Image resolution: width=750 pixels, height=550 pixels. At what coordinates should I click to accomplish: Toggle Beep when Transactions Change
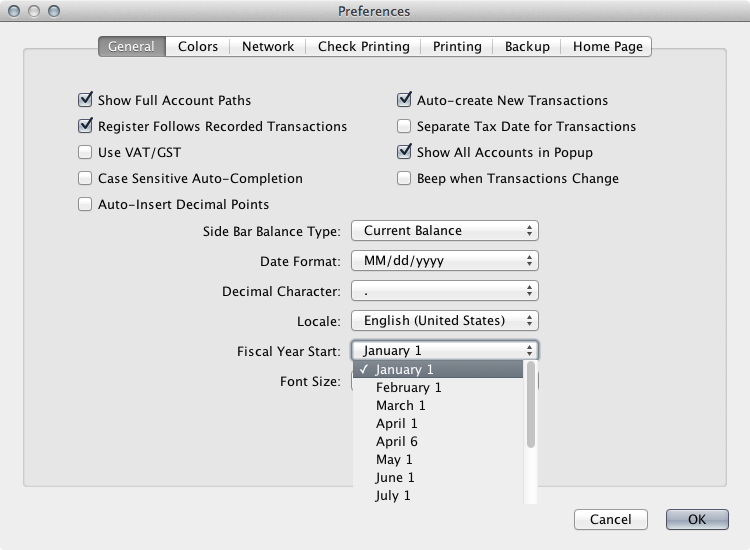(x=404, y=179)
